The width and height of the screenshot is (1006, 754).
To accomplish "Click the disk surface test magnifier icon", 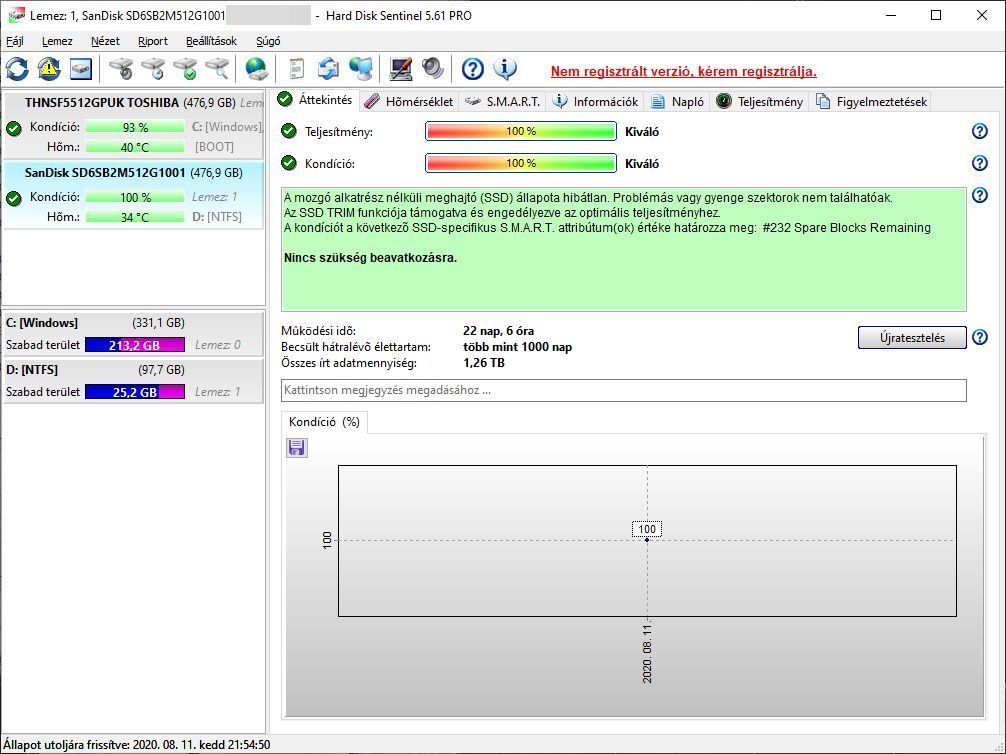I will (217, 69).
